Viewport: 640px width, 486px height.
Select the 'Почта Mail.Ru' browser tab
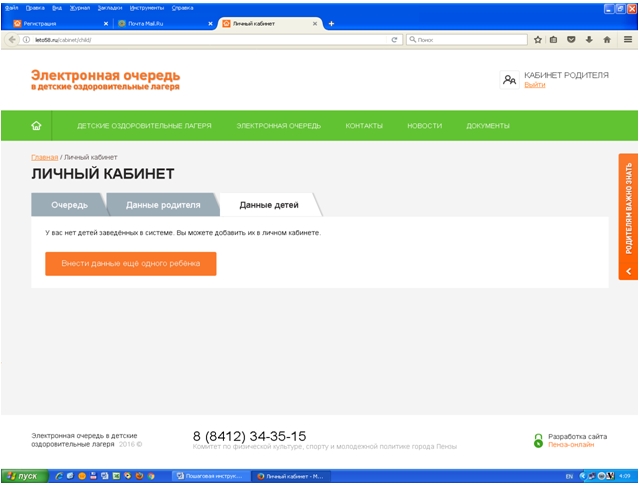pos(160,23)
